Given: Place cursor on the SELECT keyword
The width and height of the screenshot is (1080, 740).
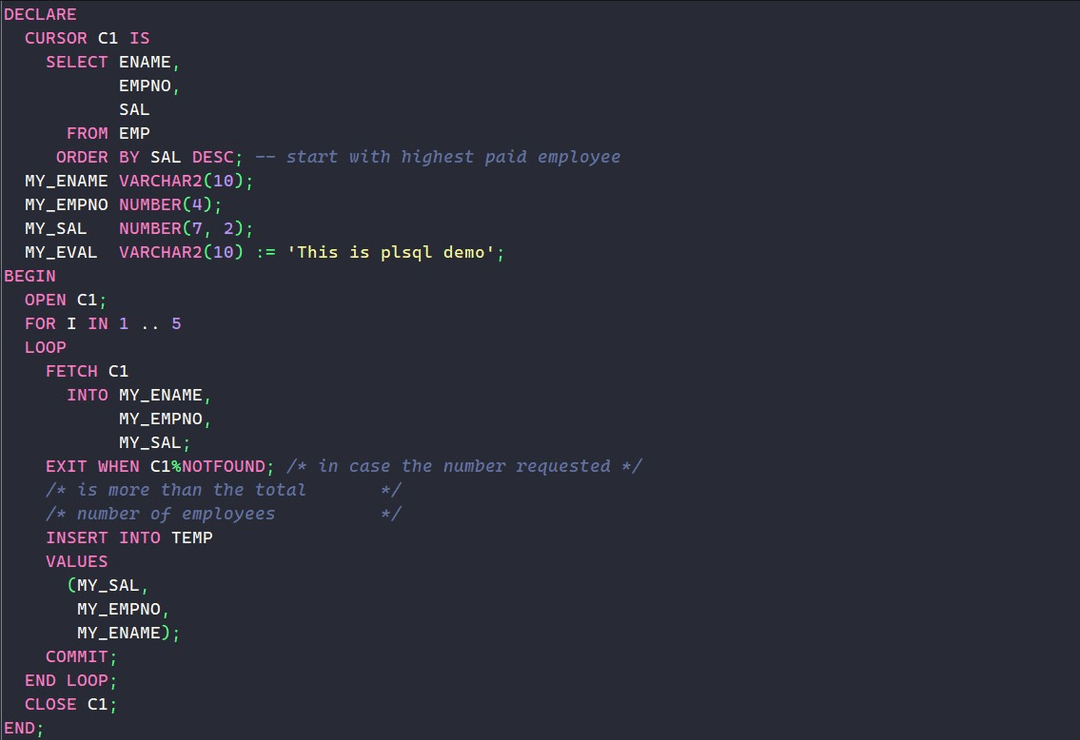Looking at the screenshot, I should pyautogui.click(x=77, y=62).
